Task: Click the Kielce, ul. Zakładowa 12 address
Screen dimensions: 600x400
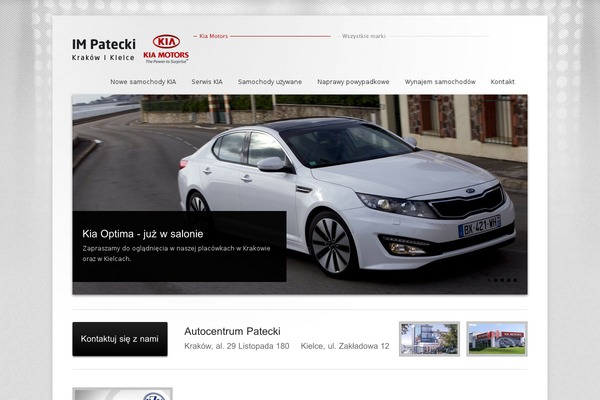Action: tap(344, 347)
